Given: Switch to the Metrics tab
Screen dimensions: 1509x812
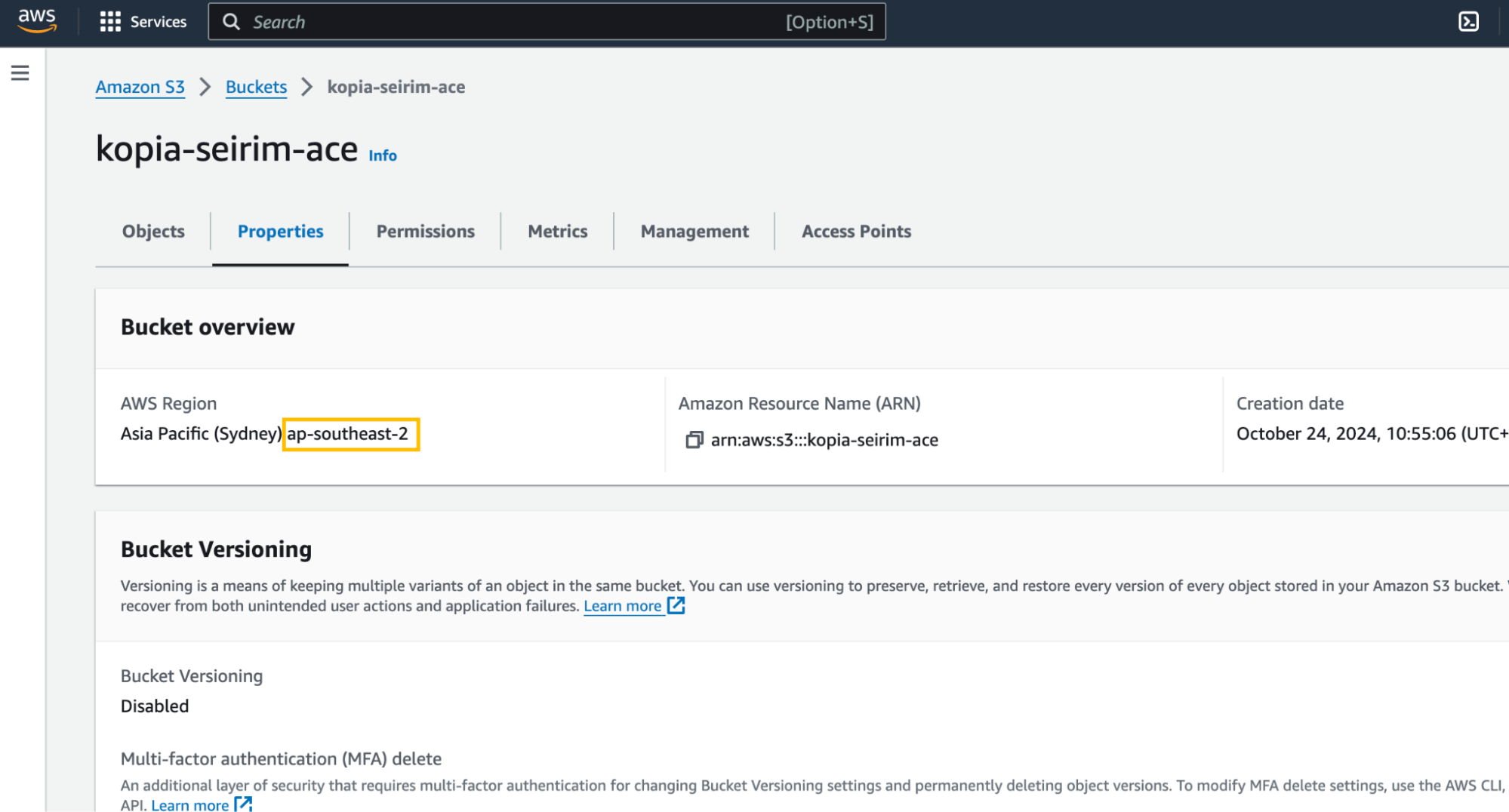Looking at the screenshot, I should pos(558,232).
